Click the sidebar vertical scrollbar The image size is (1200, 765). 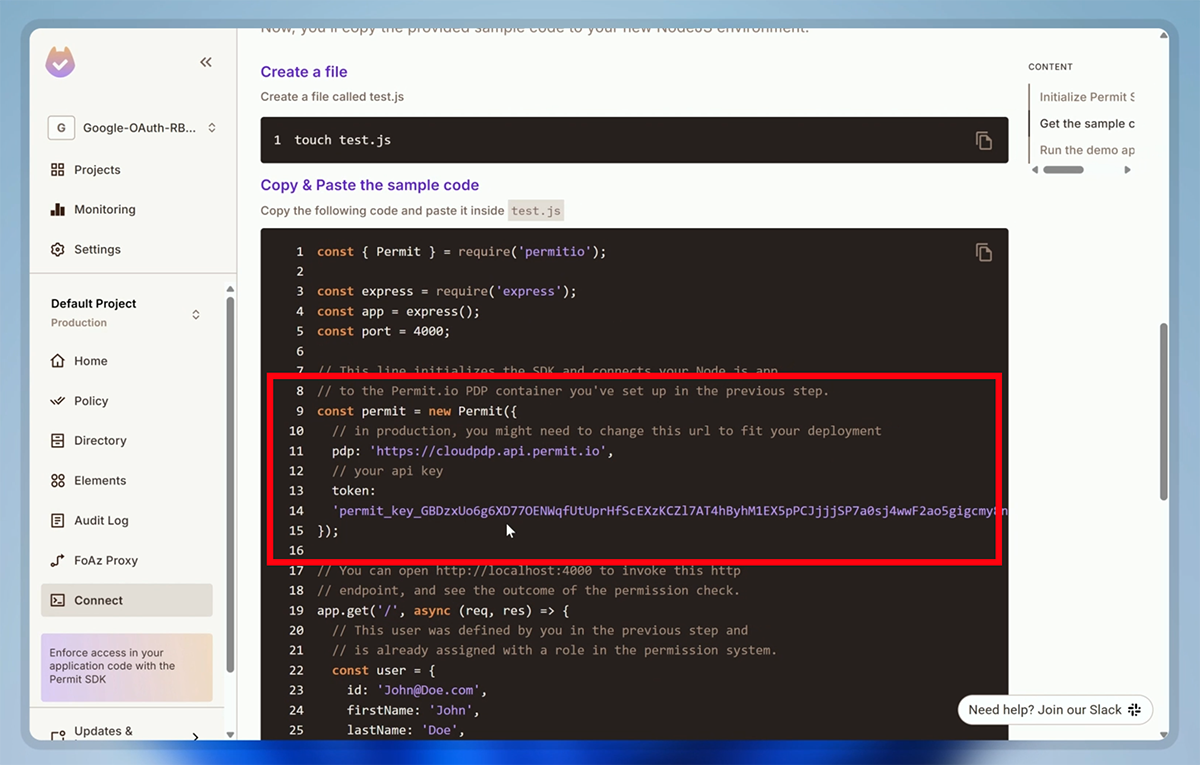pyautogui.click(x=230, y=486)
